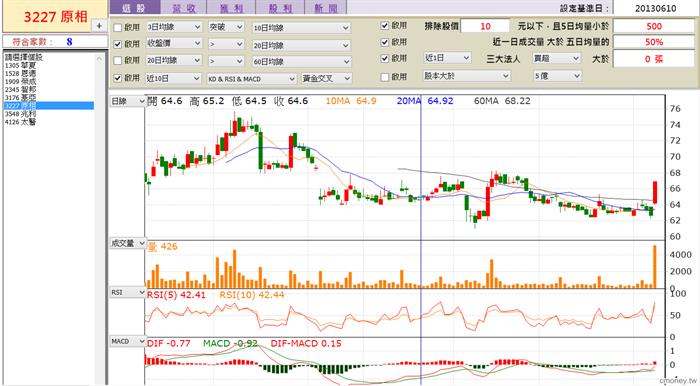Click the 三大法人 field showing 0 張
The image size is (700, 386).
click(654, 59)
